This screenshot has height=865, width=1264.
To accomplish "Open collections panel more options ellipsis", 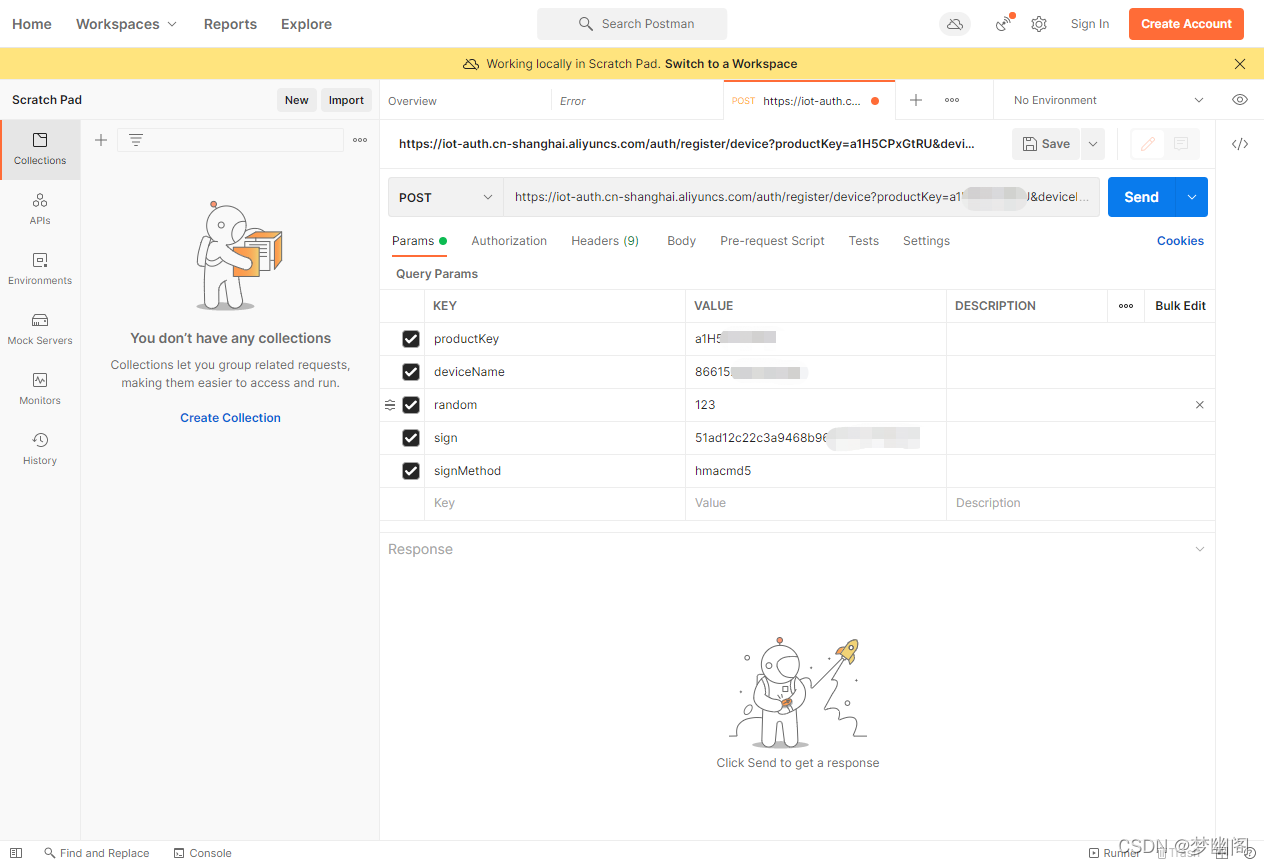I will (360, 140).
